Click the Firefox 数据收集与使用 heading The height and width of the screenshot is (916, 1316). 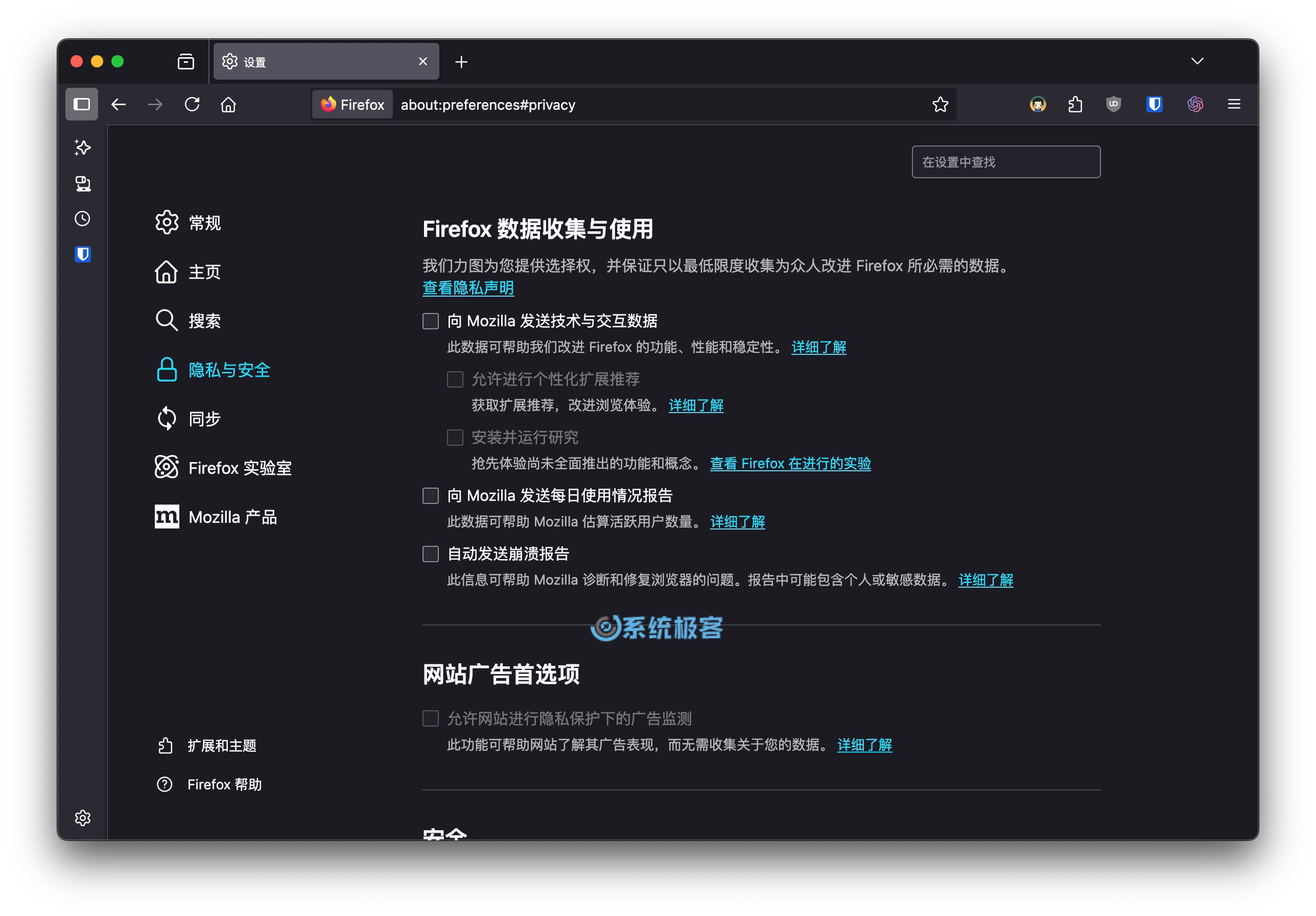pyautogui.click(x=537, y=229)
